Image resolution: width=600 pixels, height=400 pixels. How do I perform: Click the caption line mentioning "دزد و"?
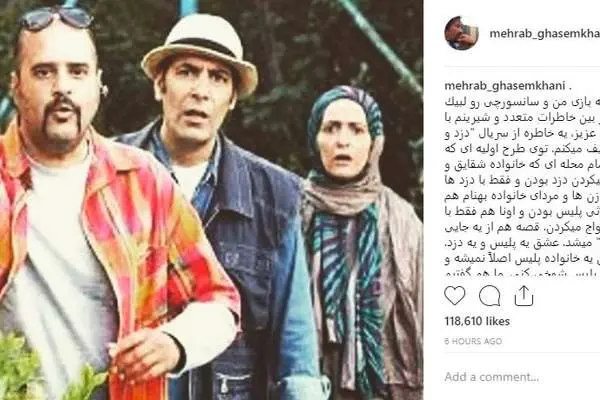(x=522, y=134)
